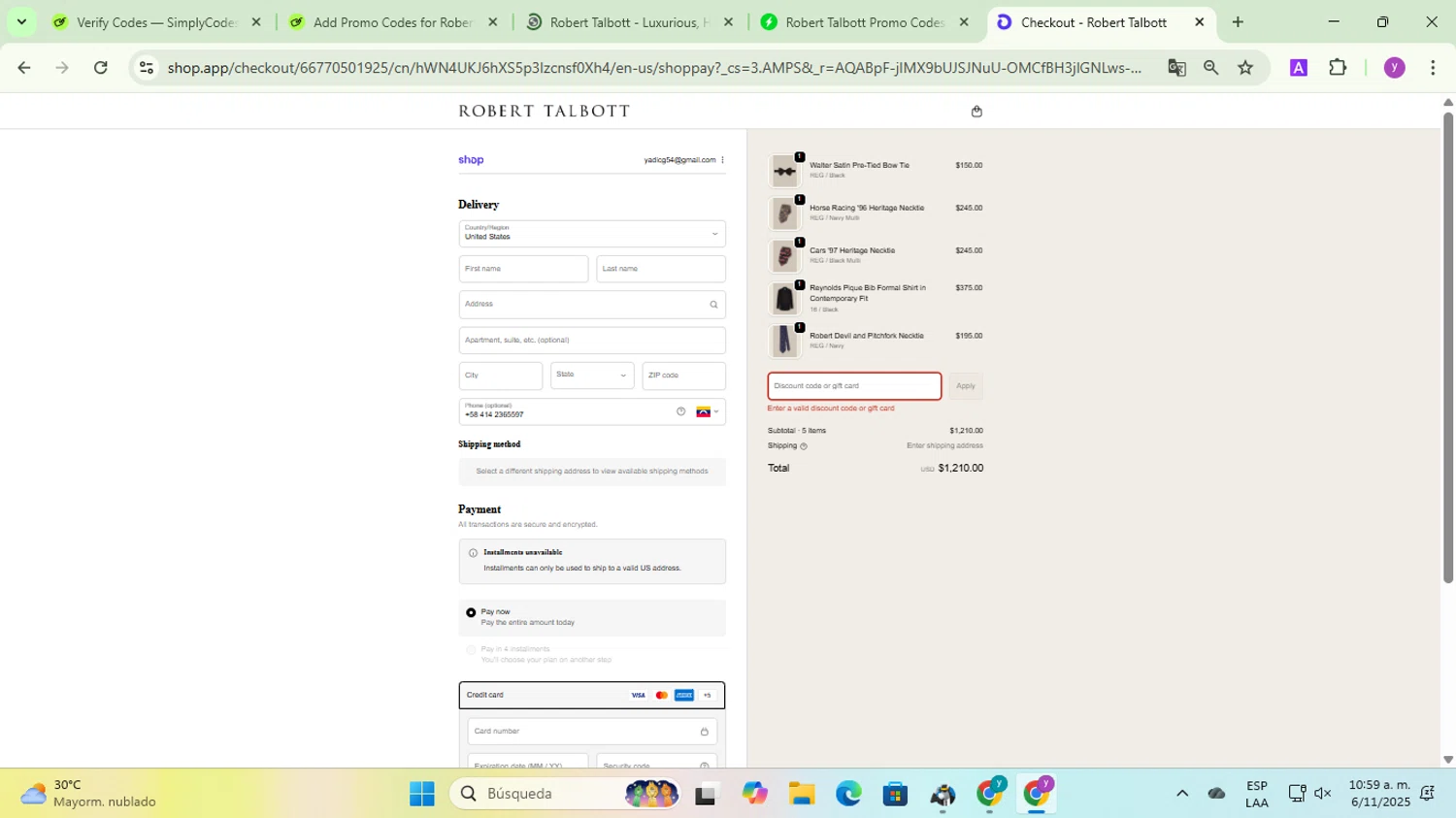Expand Country/Region United States dropdown
1456x818 pixels.
[592, 234]
